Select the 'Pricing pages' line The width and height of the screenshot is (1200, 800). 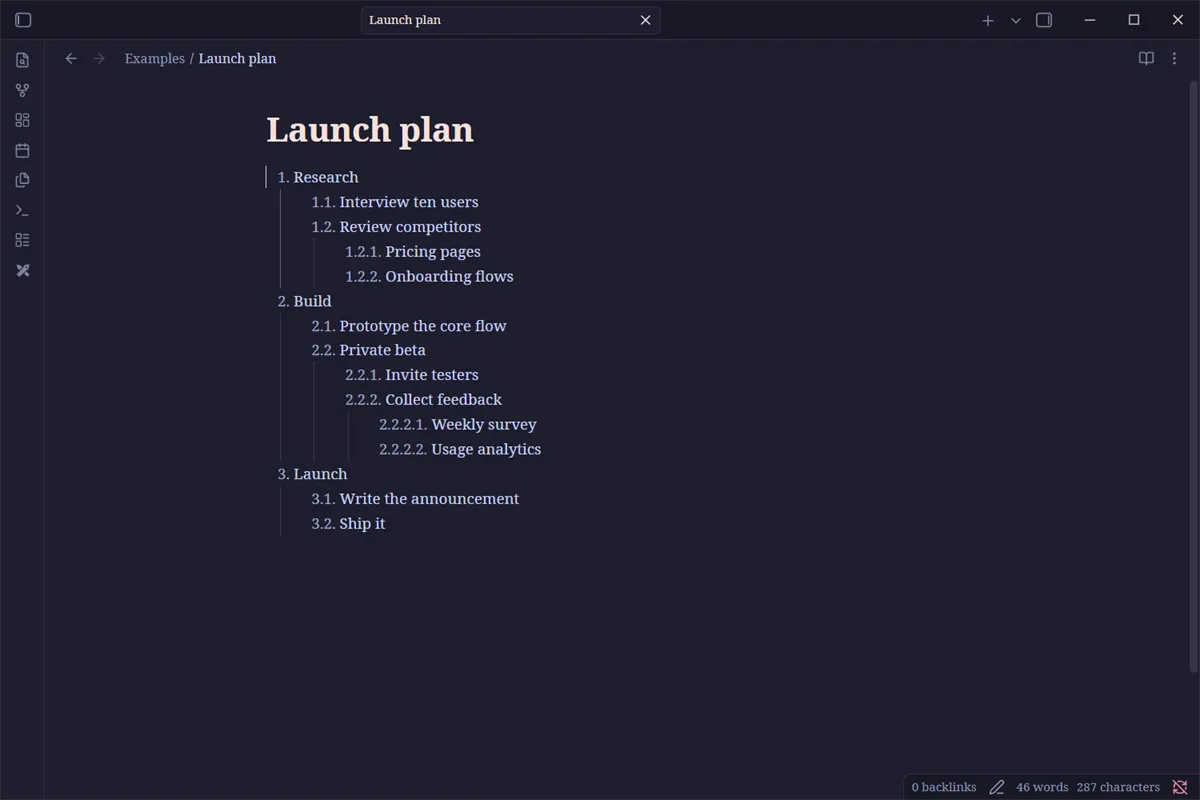coord(433,252)
